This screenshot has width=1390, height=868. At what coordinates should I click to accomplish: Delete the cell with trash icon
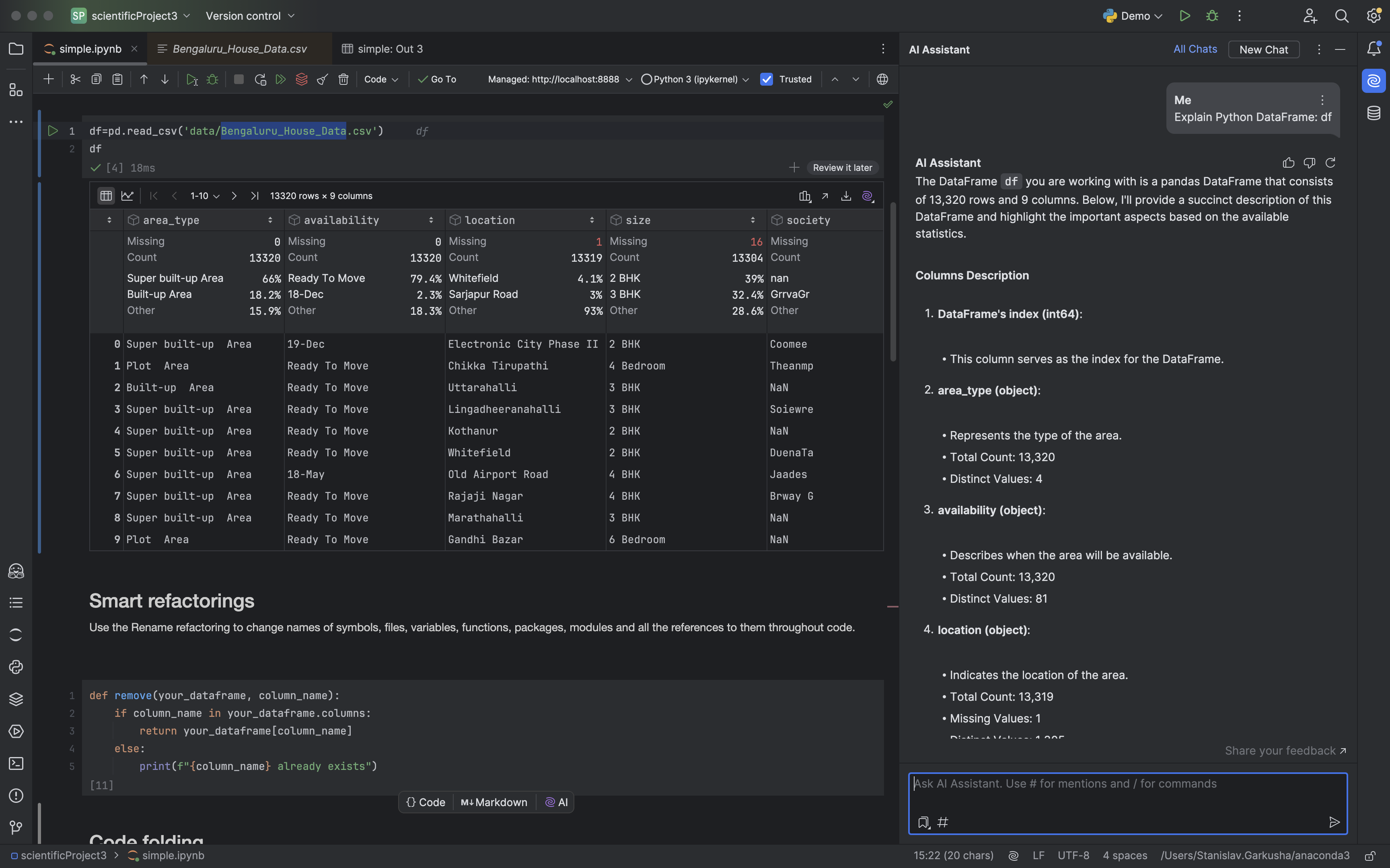coord(343,79)
